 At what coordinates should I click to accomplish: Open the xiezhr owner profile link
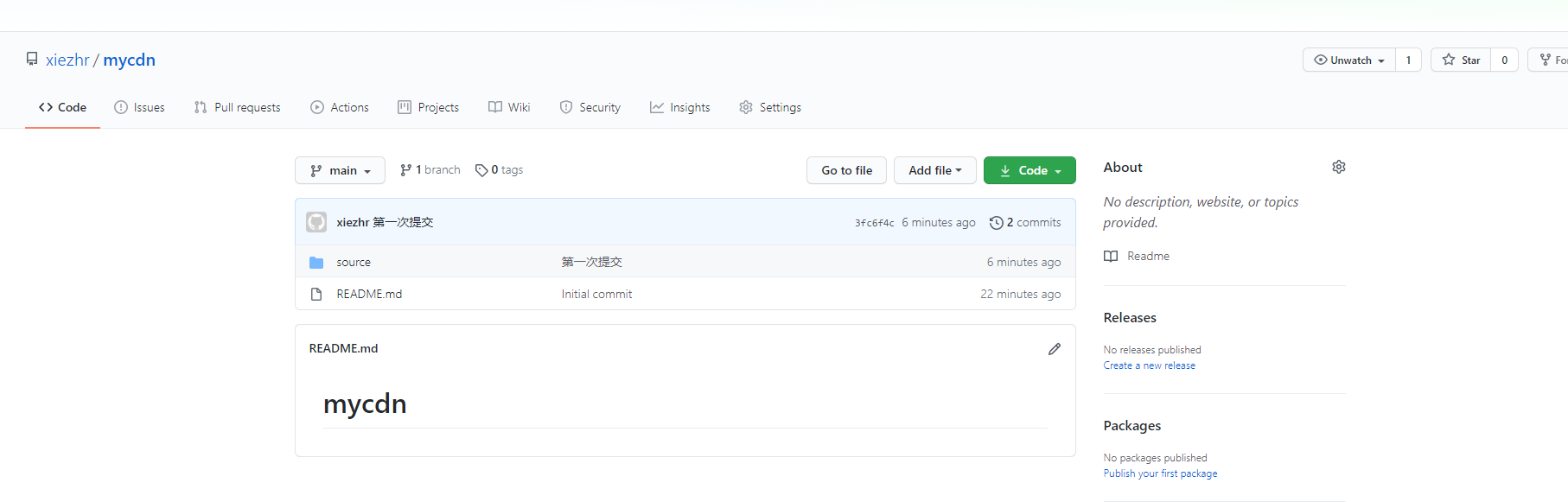[67, 60]
